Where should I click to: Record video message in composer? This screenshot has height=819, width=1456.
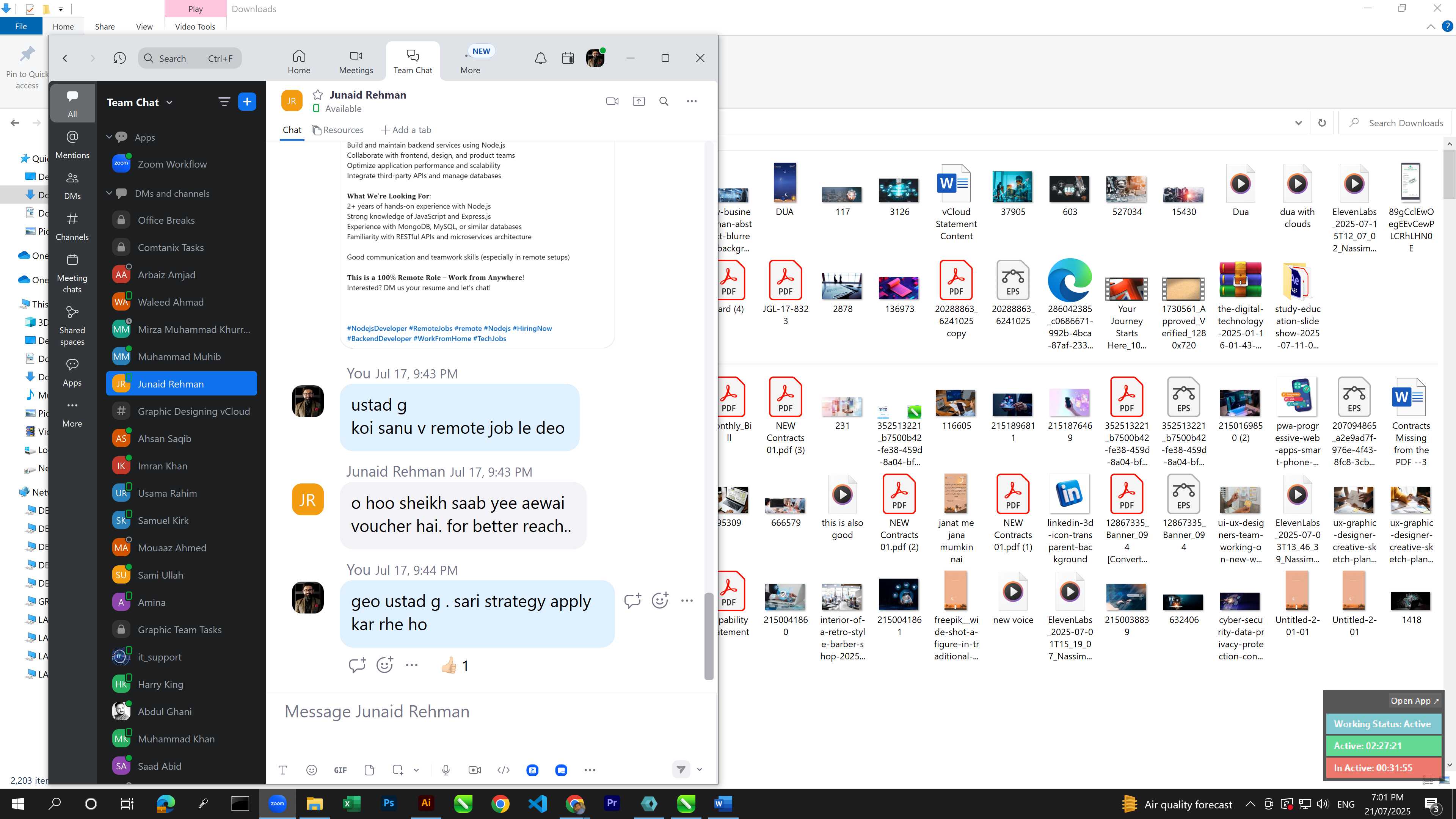[x=475, y=770]
